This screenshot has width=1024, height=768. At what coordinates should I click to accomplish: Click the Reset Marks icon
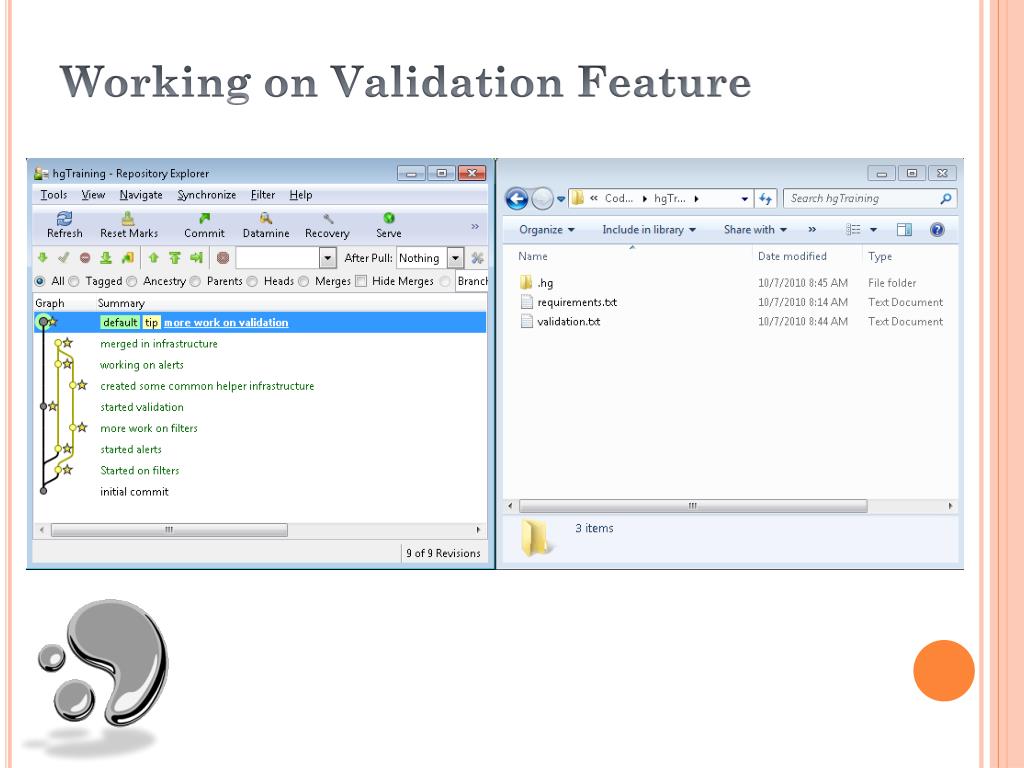pyautogui.click(x=128, y=218)
